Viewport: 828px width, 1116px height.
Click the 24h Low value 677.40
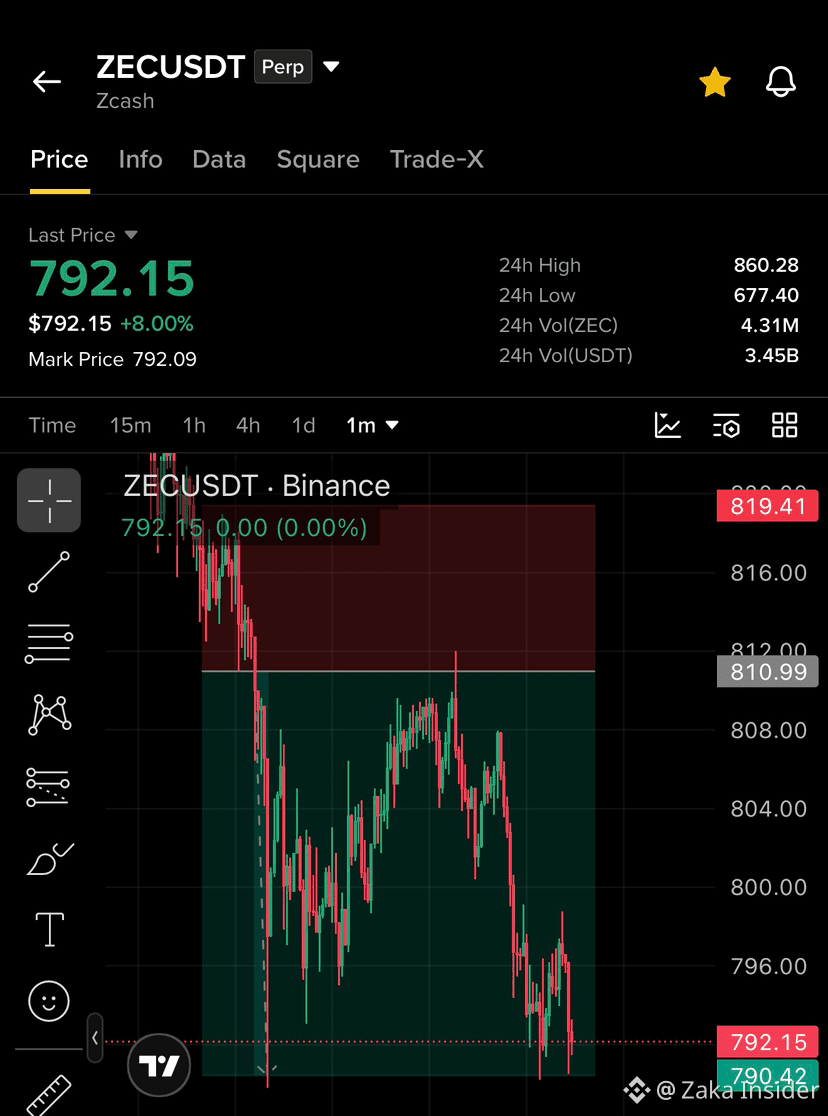tap(766, 295)
